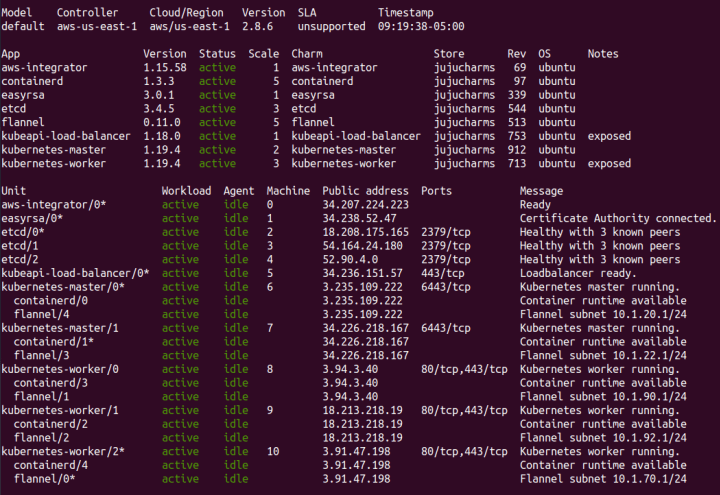Click the timestamp 09:19:38-05:00
Screen dimensions: 720x495
point(421,27)
